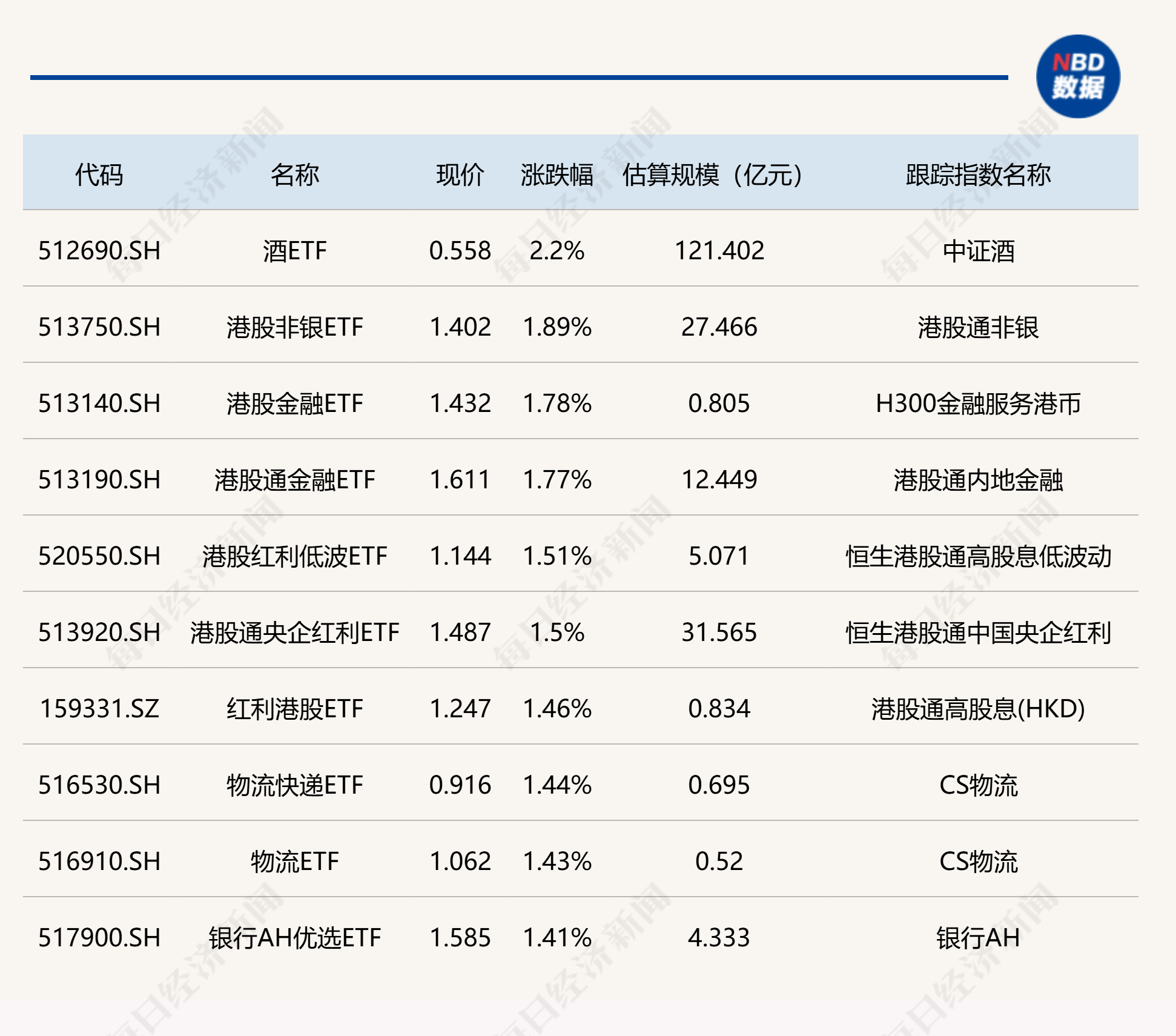Click the 港股红利低波ETF name cell

coord(294,556)
